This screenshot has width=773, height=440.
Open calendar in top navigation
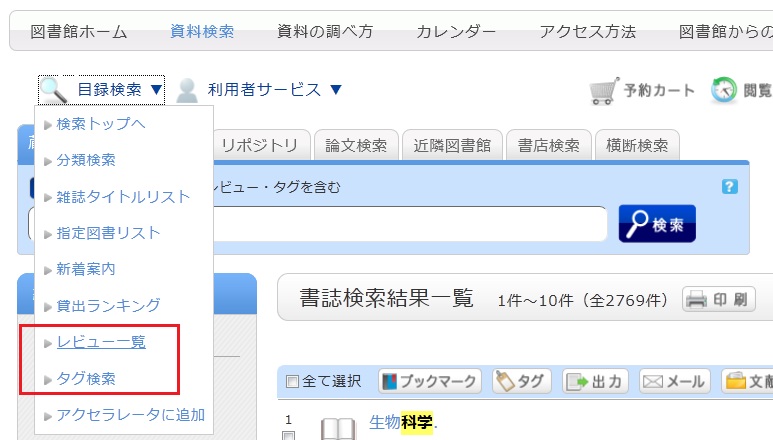[456, 31]
